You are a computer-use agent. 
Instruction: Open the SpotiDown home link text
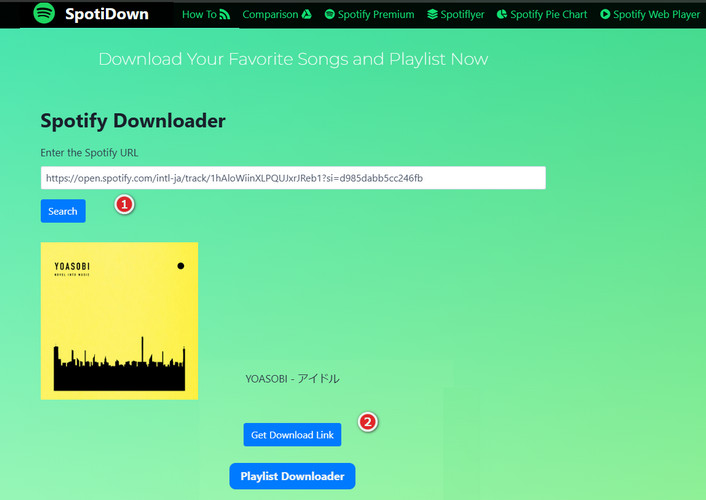pos(107,14)
